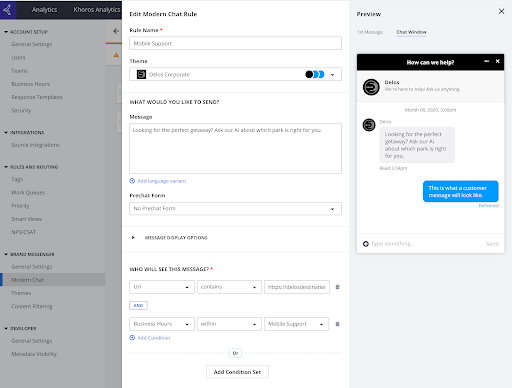Delete the Url contains condition row
The image size is (512, 388).
coord(337,287)
